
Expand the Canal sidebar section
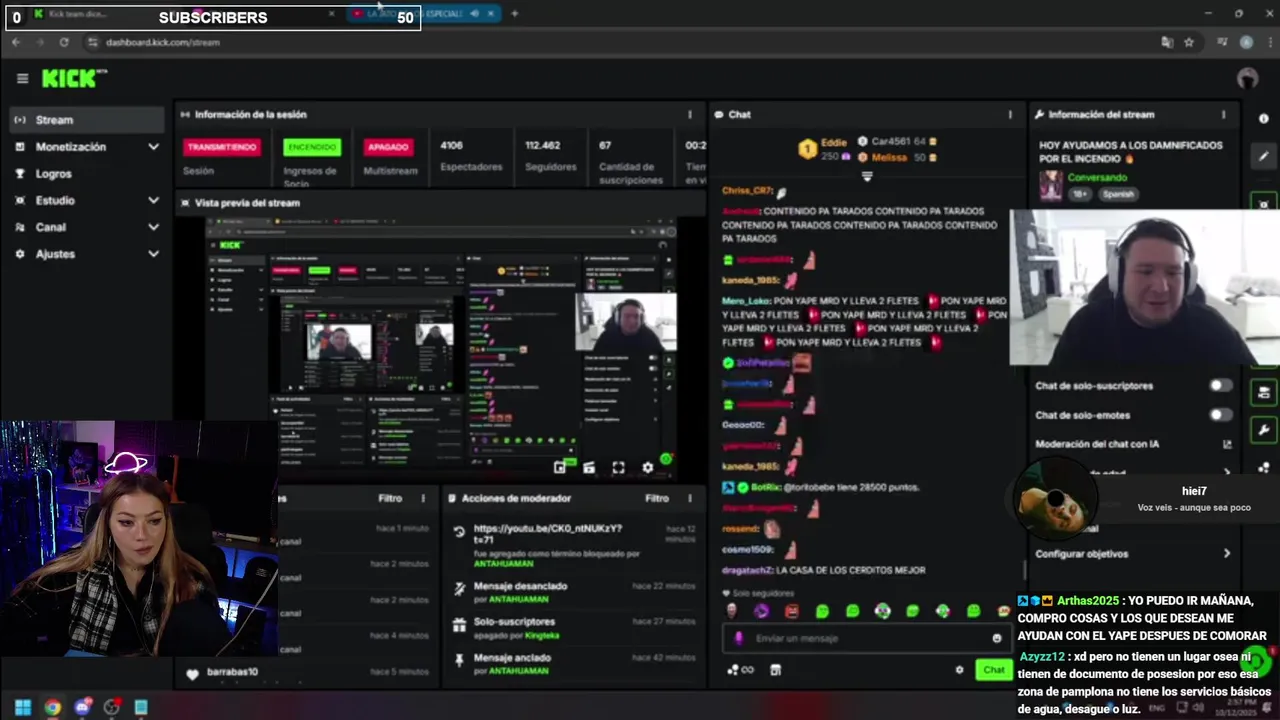click(x=87, y=227)
